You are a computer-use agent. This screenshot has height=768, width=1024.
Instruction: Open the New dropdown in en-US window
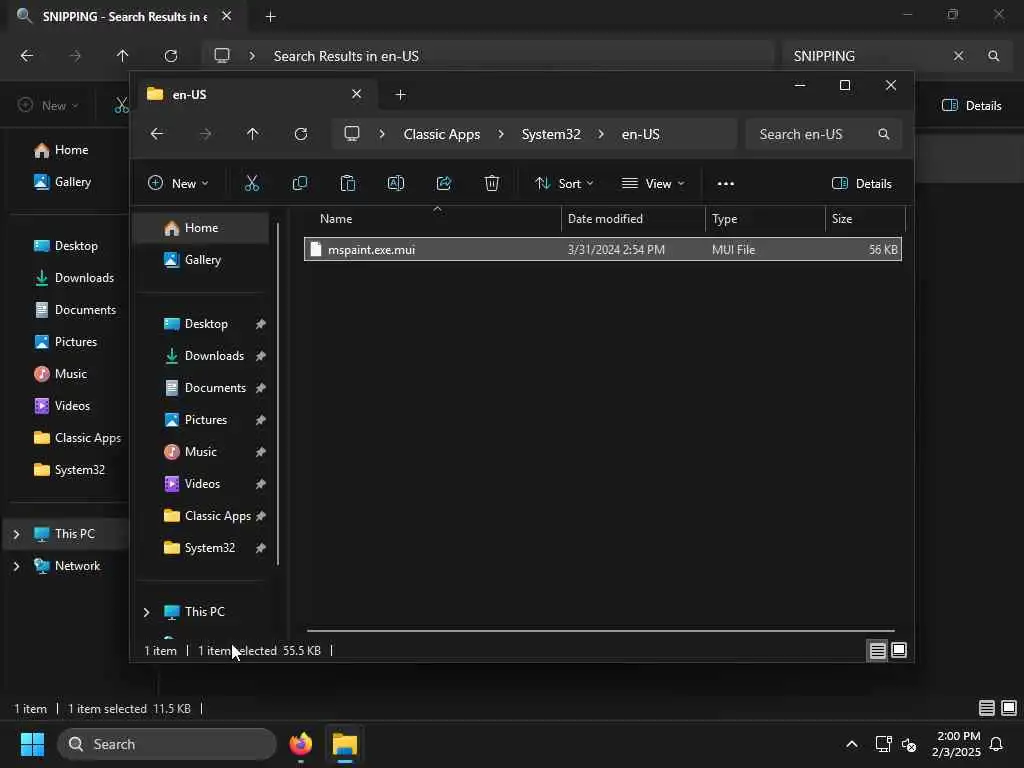[x=178, y=184]
